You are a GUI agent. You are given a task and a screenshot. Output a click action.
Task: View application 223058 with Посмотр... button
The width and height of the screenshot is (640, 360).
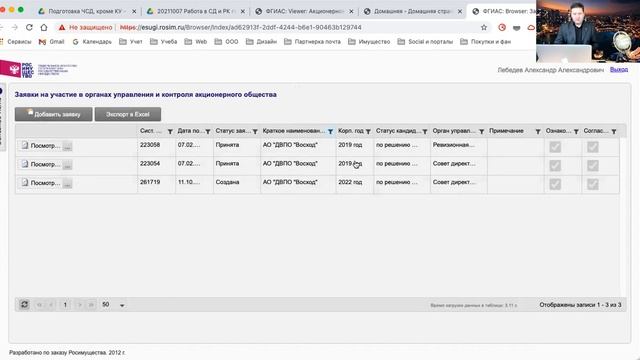tap(40, 146)
